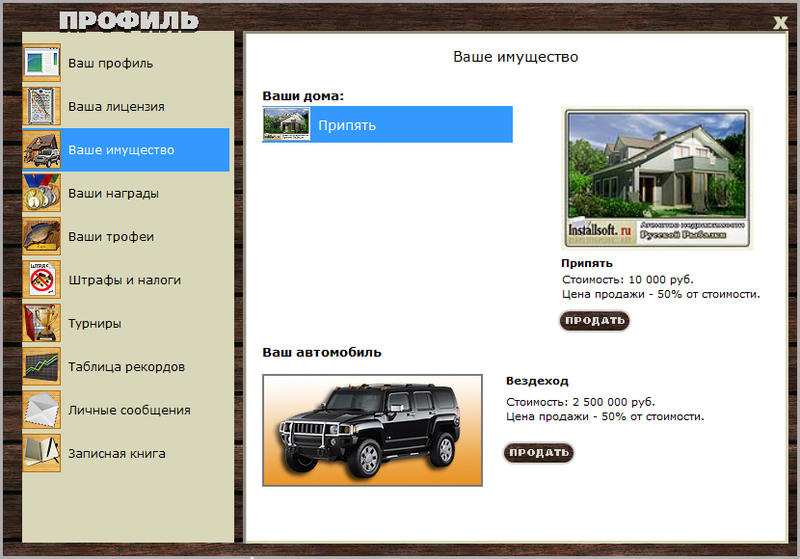Screen dimensions: 800x559
Task: Select the Припять house list row
Action: (387, 124)
